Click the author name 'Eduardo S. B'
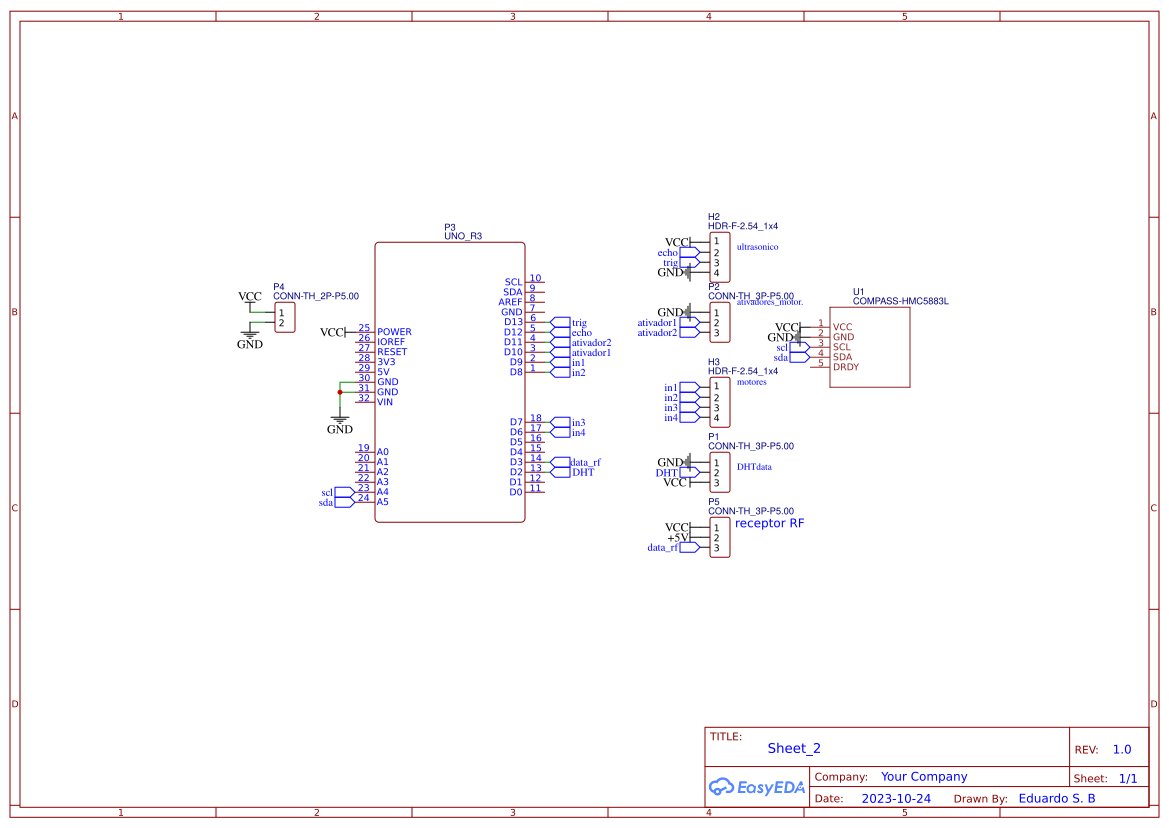Image resolution: width=1169 pixels, height=828 pixels. click(1056, 798)
